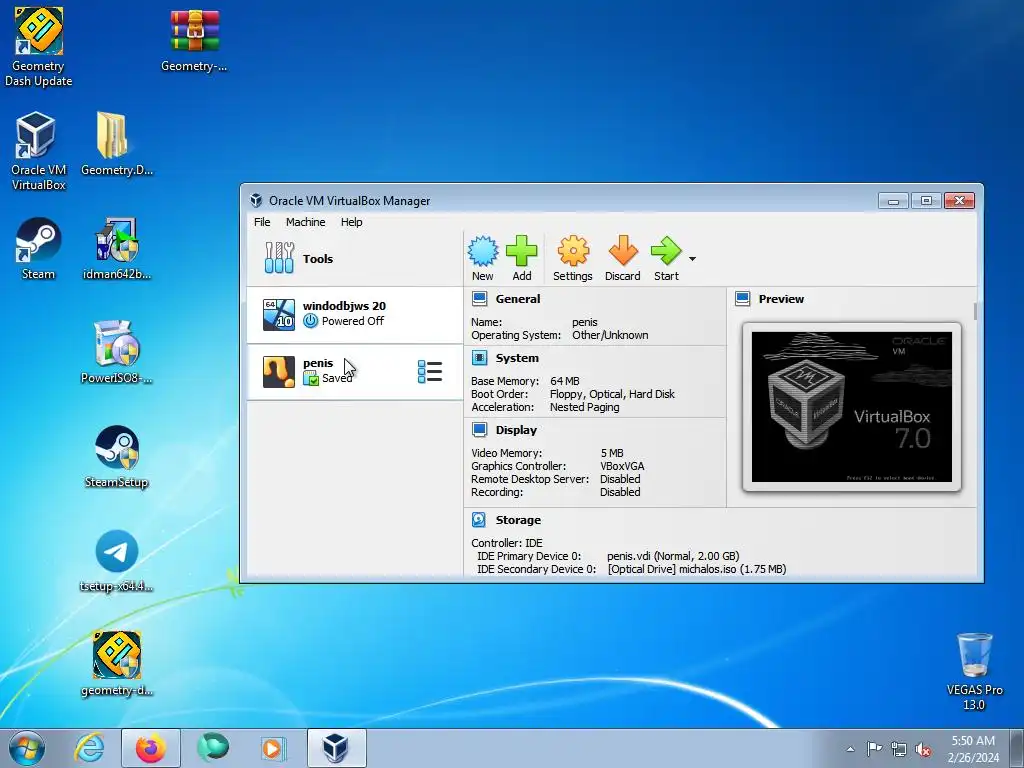Select the Geometry.D... folder icon

click(117, 144)
